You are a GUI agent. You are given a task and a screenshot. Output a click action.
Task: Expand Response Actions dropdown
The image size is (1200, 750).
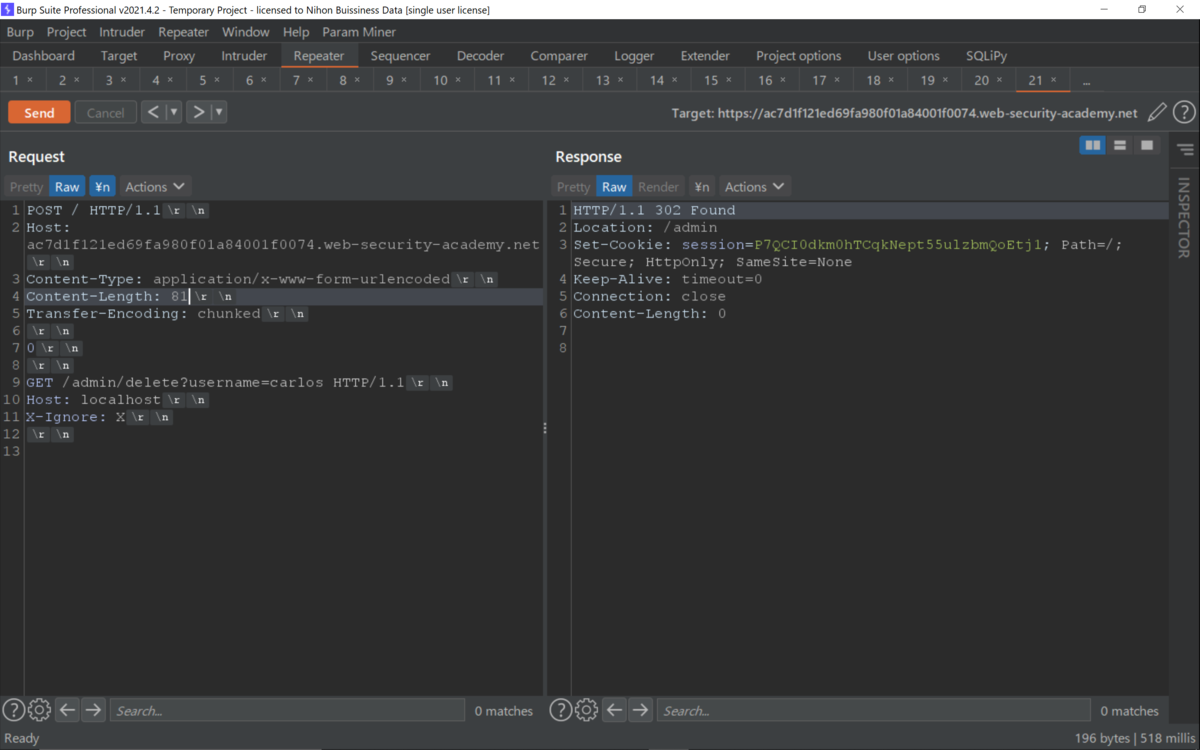(755, 187)
